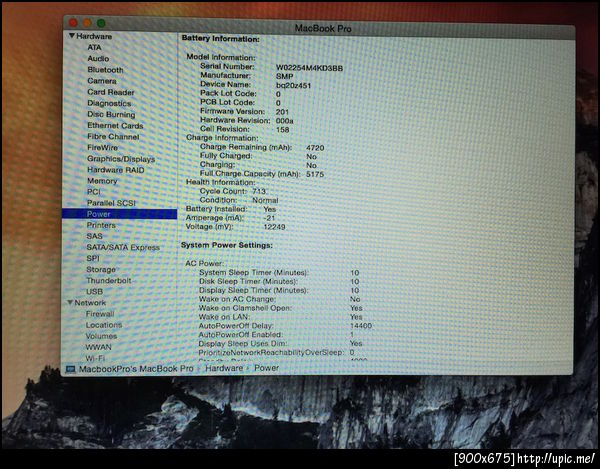Click the cycle count value 713
600x469 pixels.
point(259,191)
